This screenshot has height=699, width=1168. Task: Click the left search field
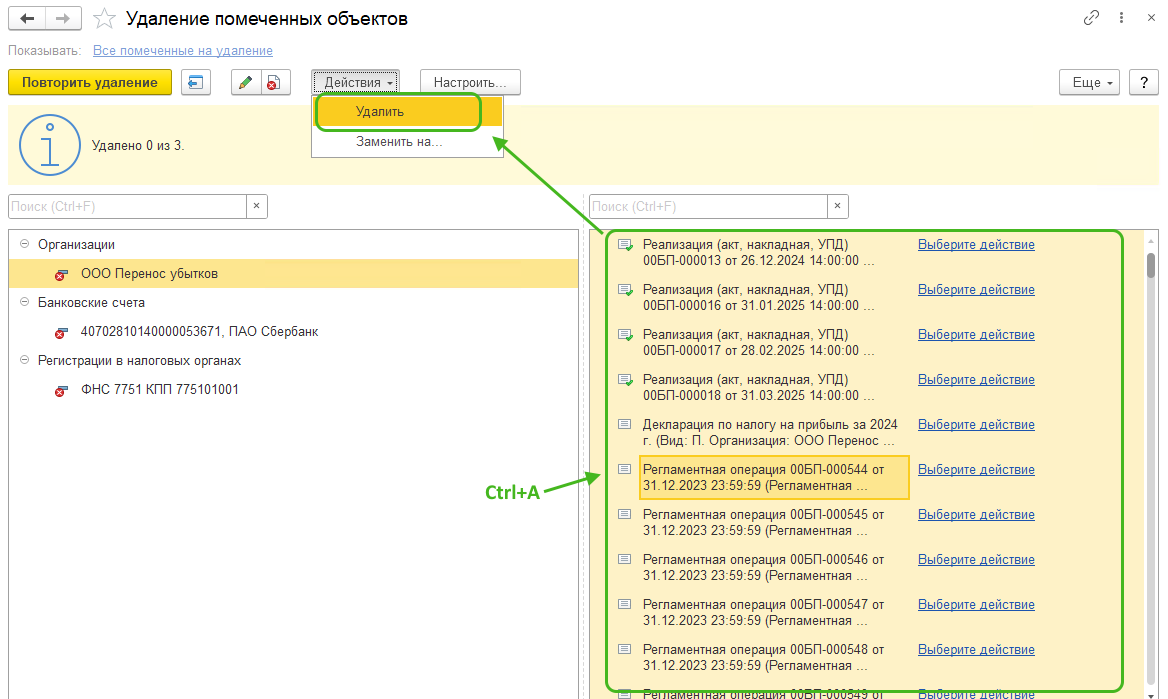click(x=127, y=206)
